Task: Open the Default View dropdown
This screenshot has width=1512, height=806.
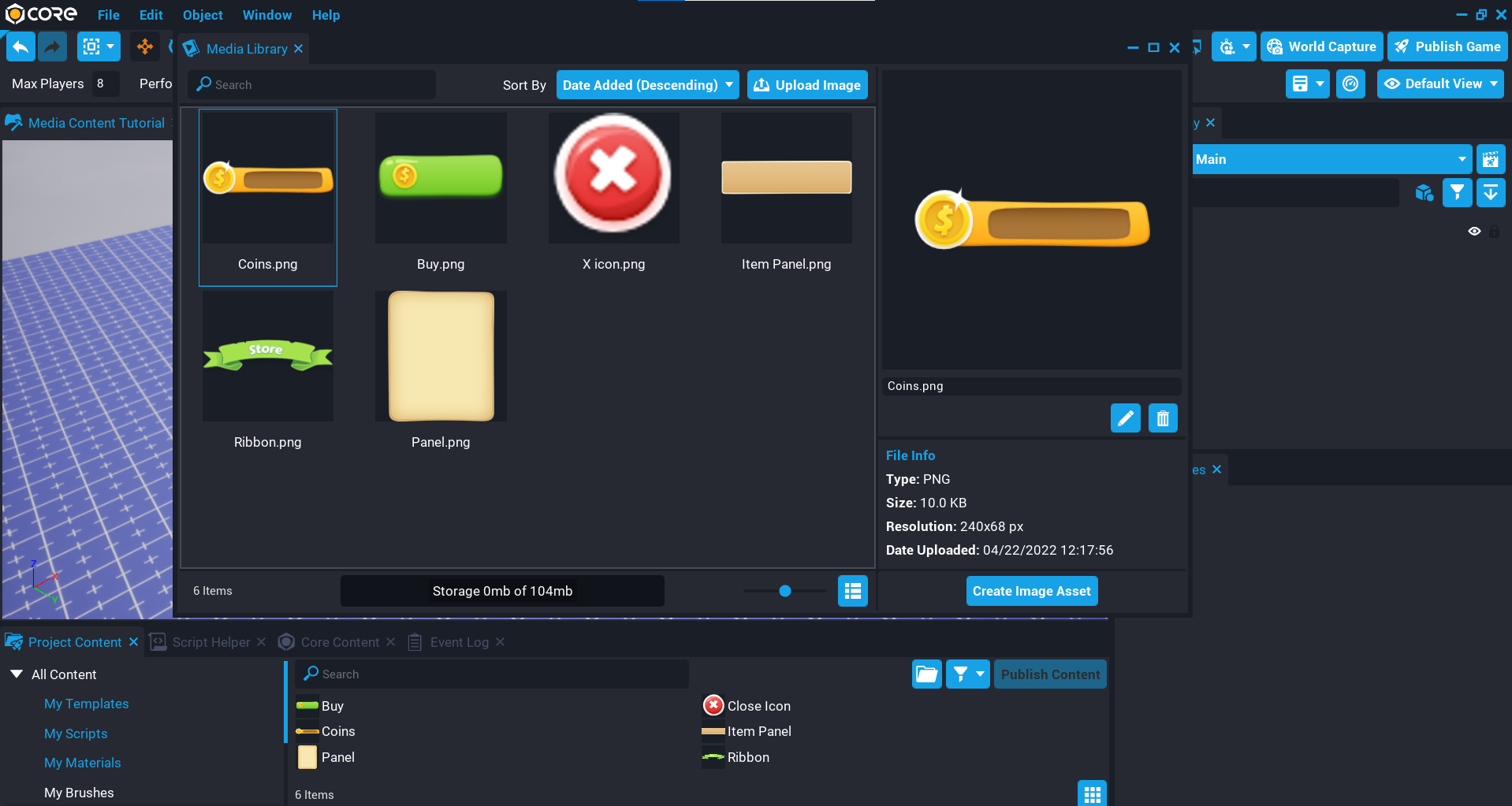Action: 1439,84
